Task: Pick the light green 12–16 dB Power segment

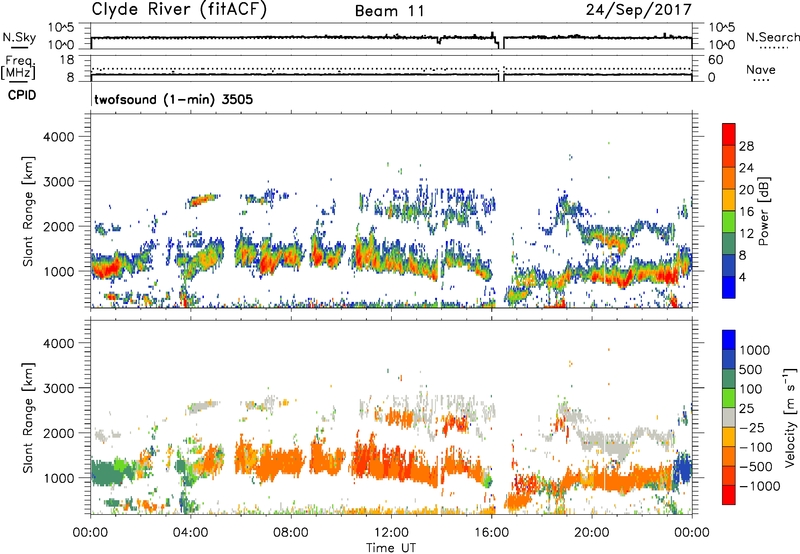Action: click(x=729, y=221)
